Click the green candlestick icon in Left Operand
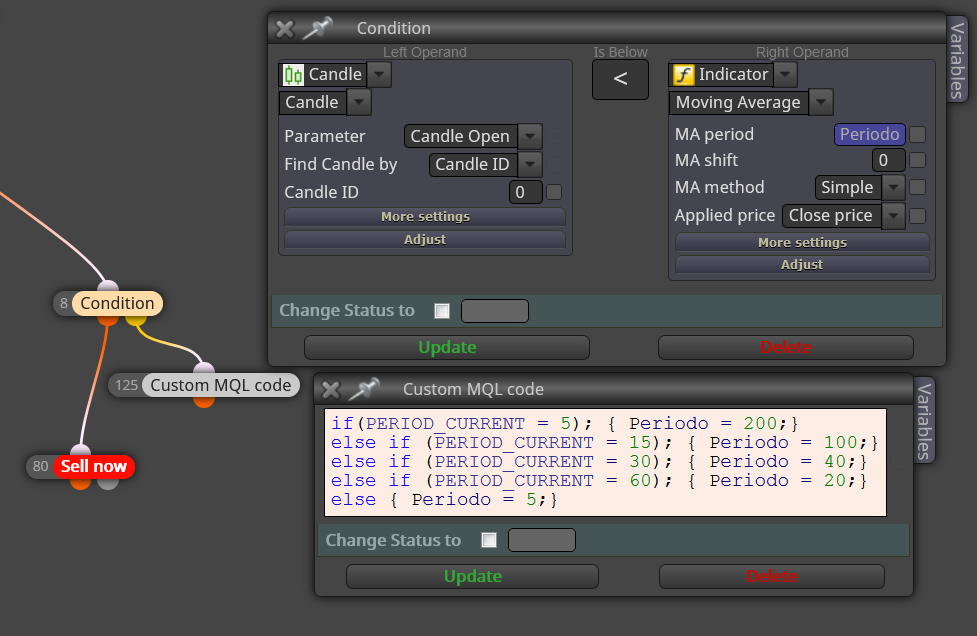 click(x=293, y=75)
